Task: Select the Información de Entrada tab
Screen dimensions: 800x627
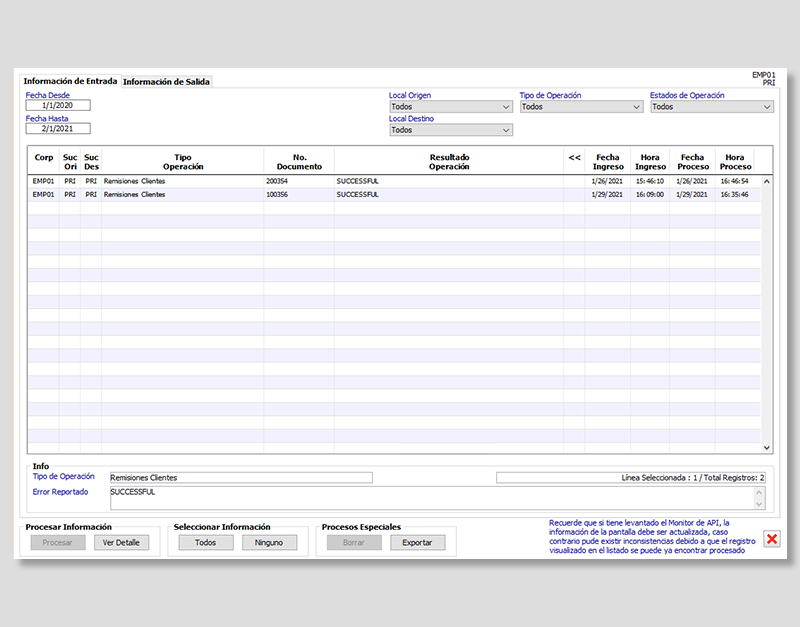Action: tap(70, 81)
